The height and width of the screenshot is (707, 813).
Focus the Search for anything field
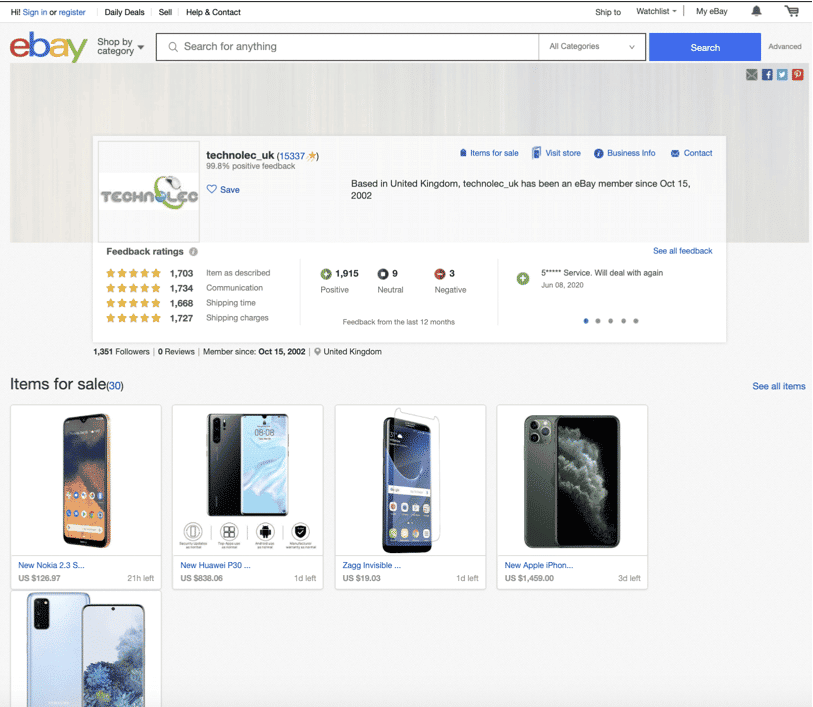point(347,47)
